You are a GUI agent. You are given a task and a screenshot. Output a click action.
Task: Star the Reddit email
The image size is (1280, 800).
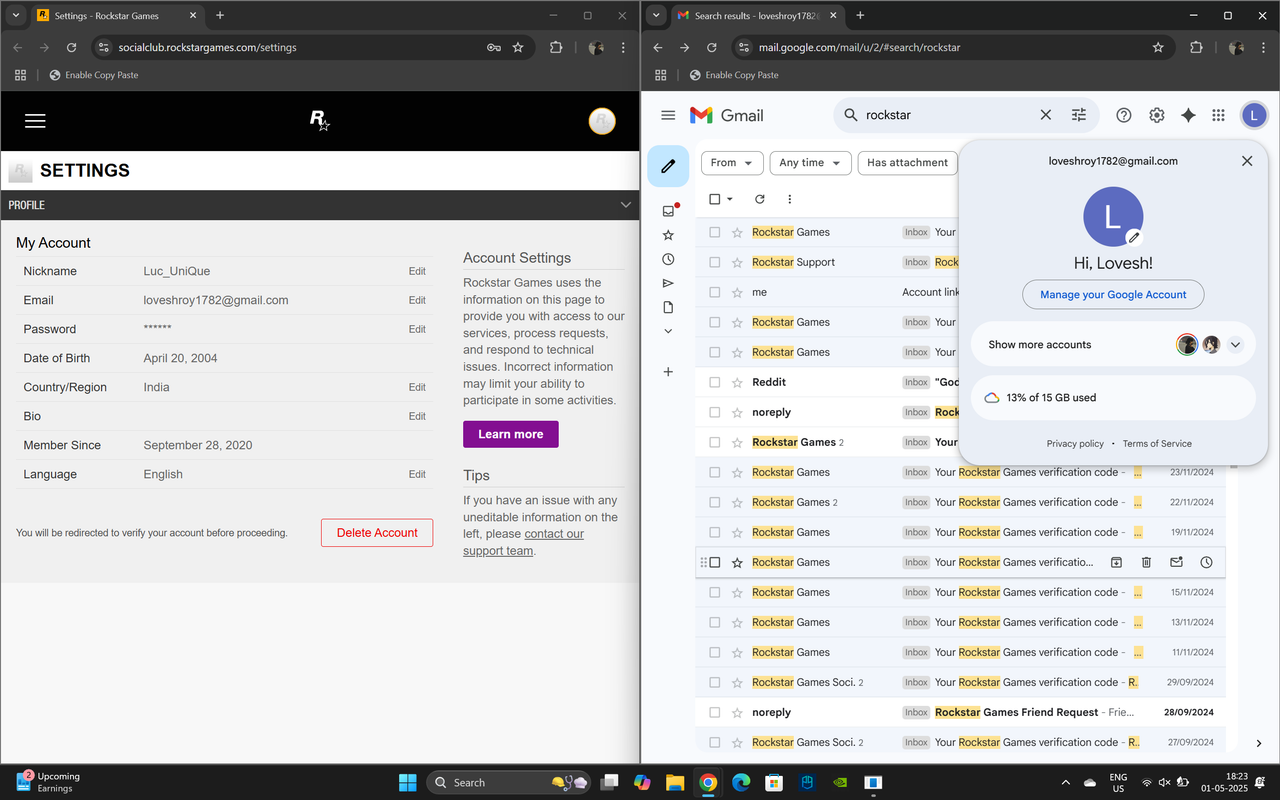737,382
